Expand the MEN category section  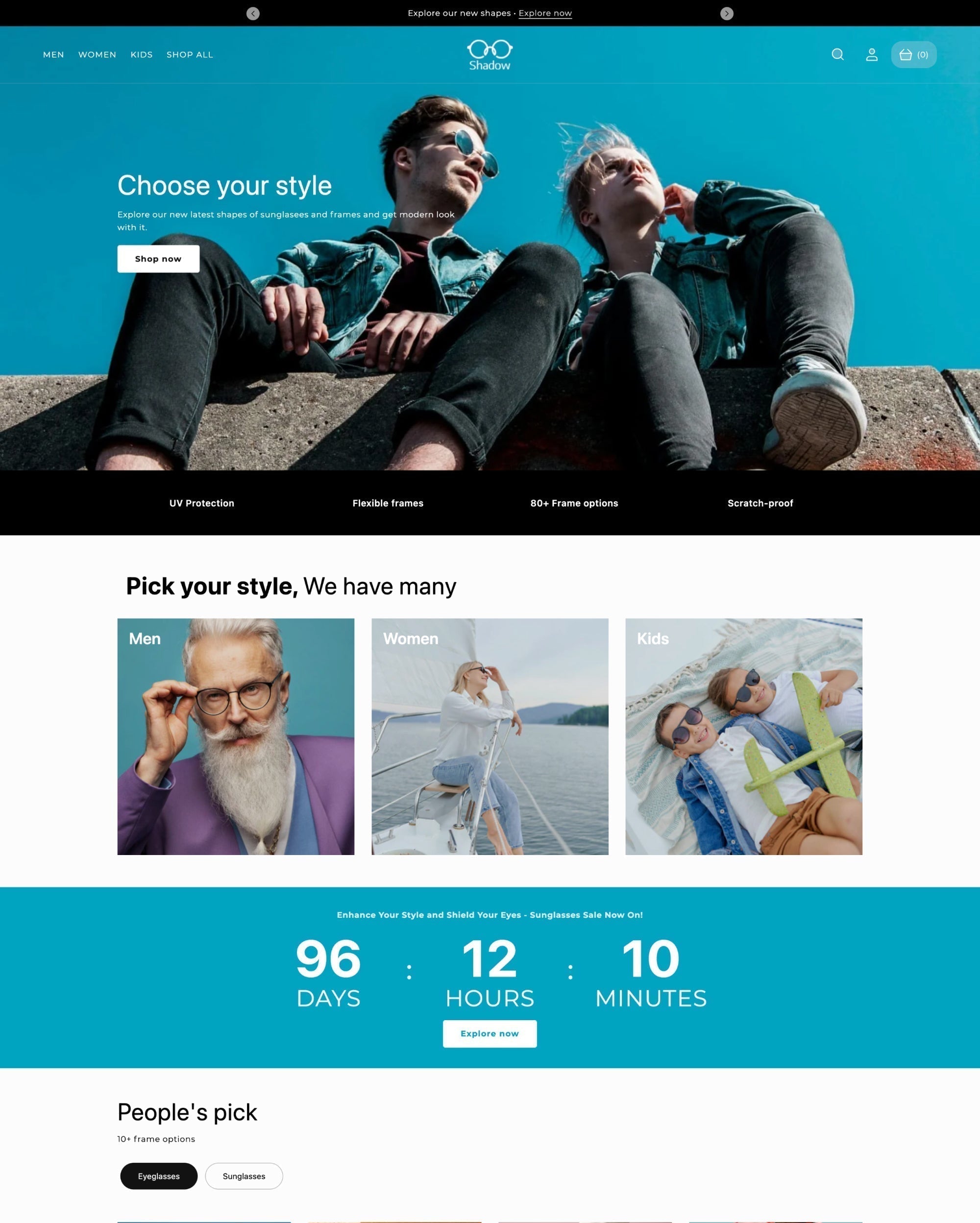(53, 54)
